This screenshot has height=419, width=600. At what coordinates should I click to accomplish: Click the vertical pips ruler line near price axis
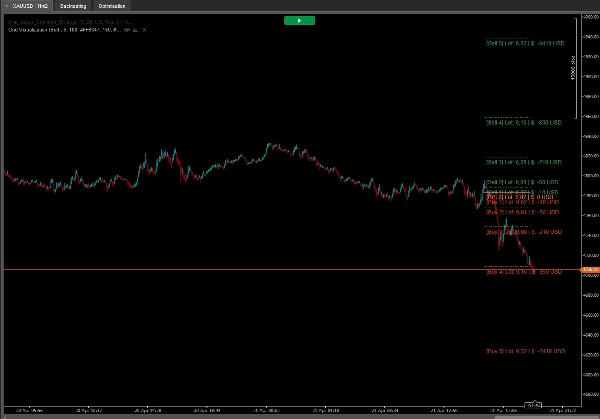(576, 68)
